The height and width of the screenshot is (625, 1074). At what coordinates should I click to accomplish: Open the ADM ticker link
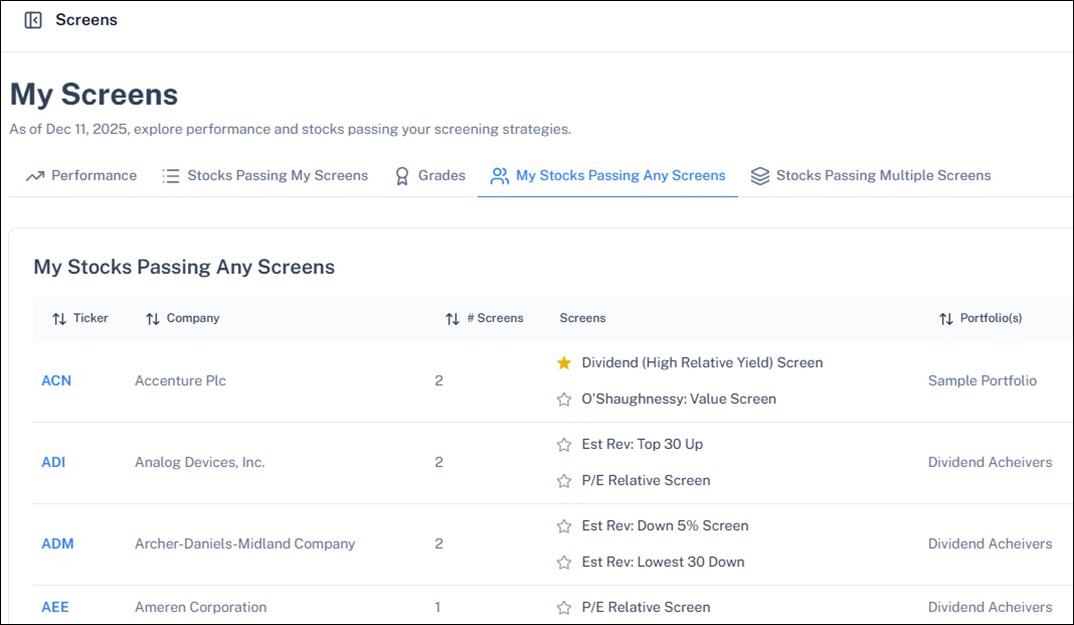(58, 544)
